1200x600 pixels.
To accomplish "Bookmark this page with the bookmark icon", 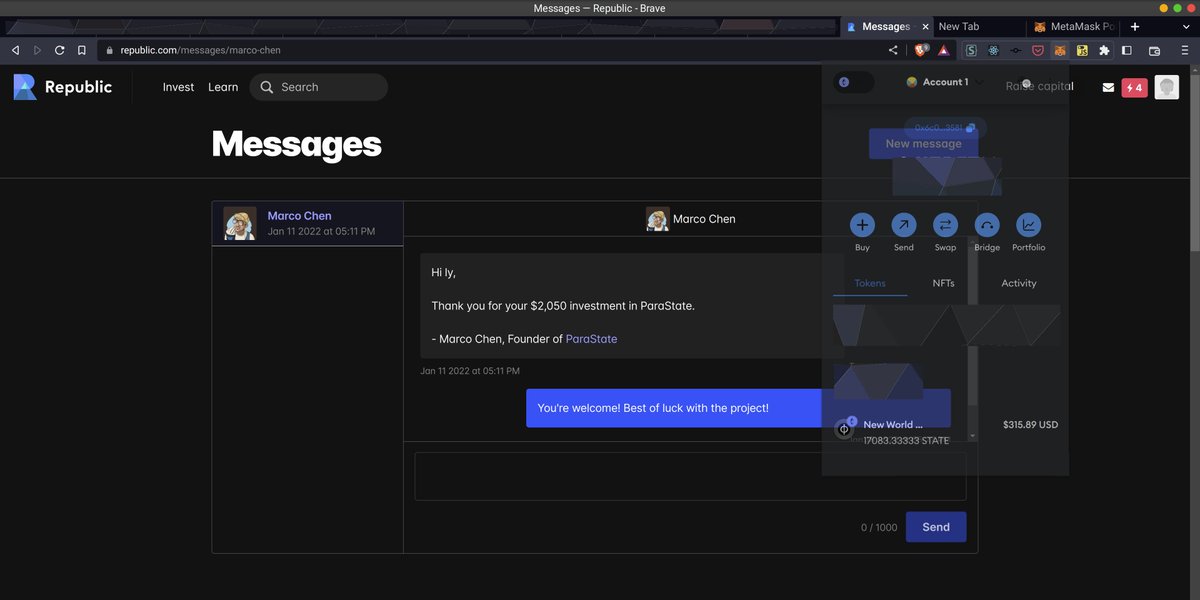I will point(82,50).
